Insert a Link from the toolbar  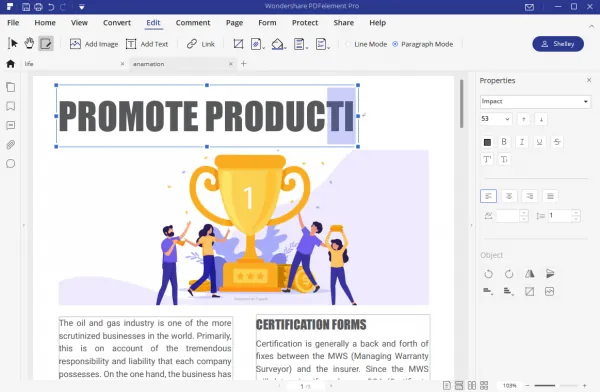pyautogui.click(x=201, y=44)
